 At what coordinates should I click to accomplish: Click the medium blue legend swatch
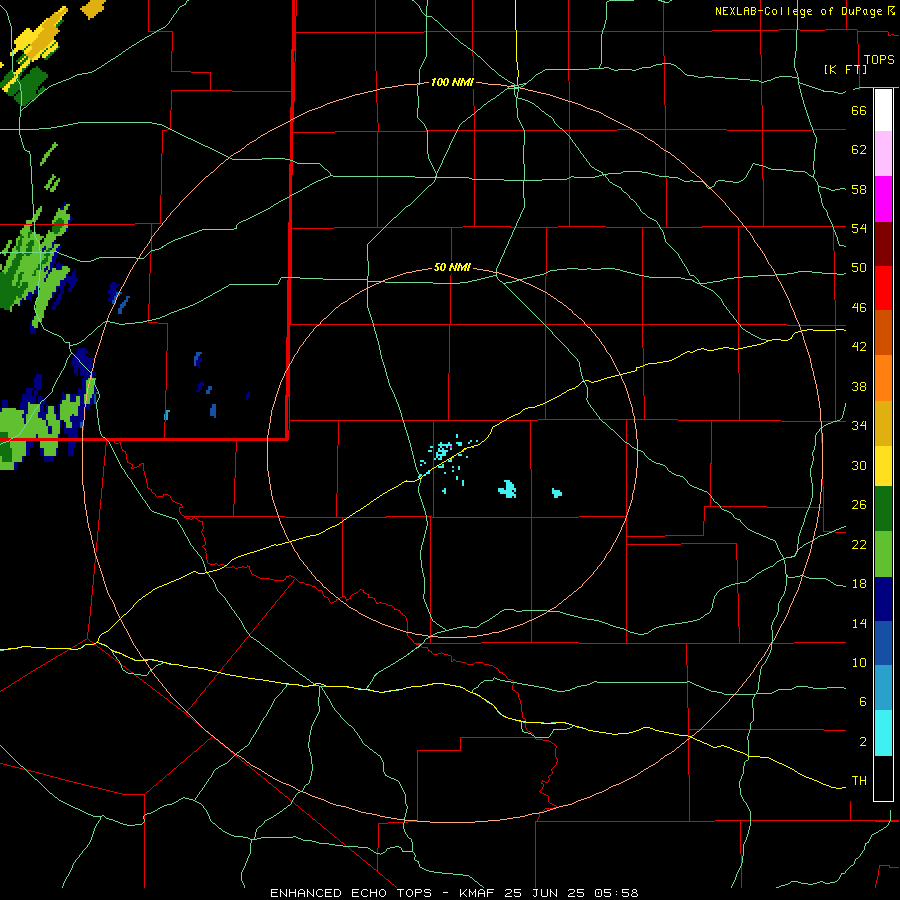(x=883, y=643)
